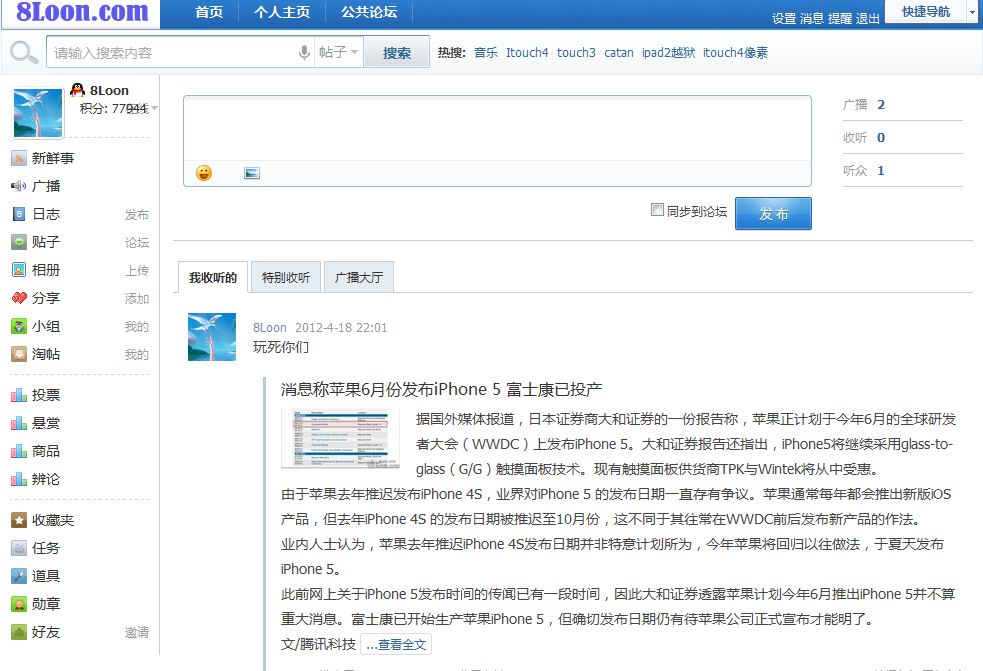
Task: Click the 日志 blog icon
Action: (x=19, y=214)
